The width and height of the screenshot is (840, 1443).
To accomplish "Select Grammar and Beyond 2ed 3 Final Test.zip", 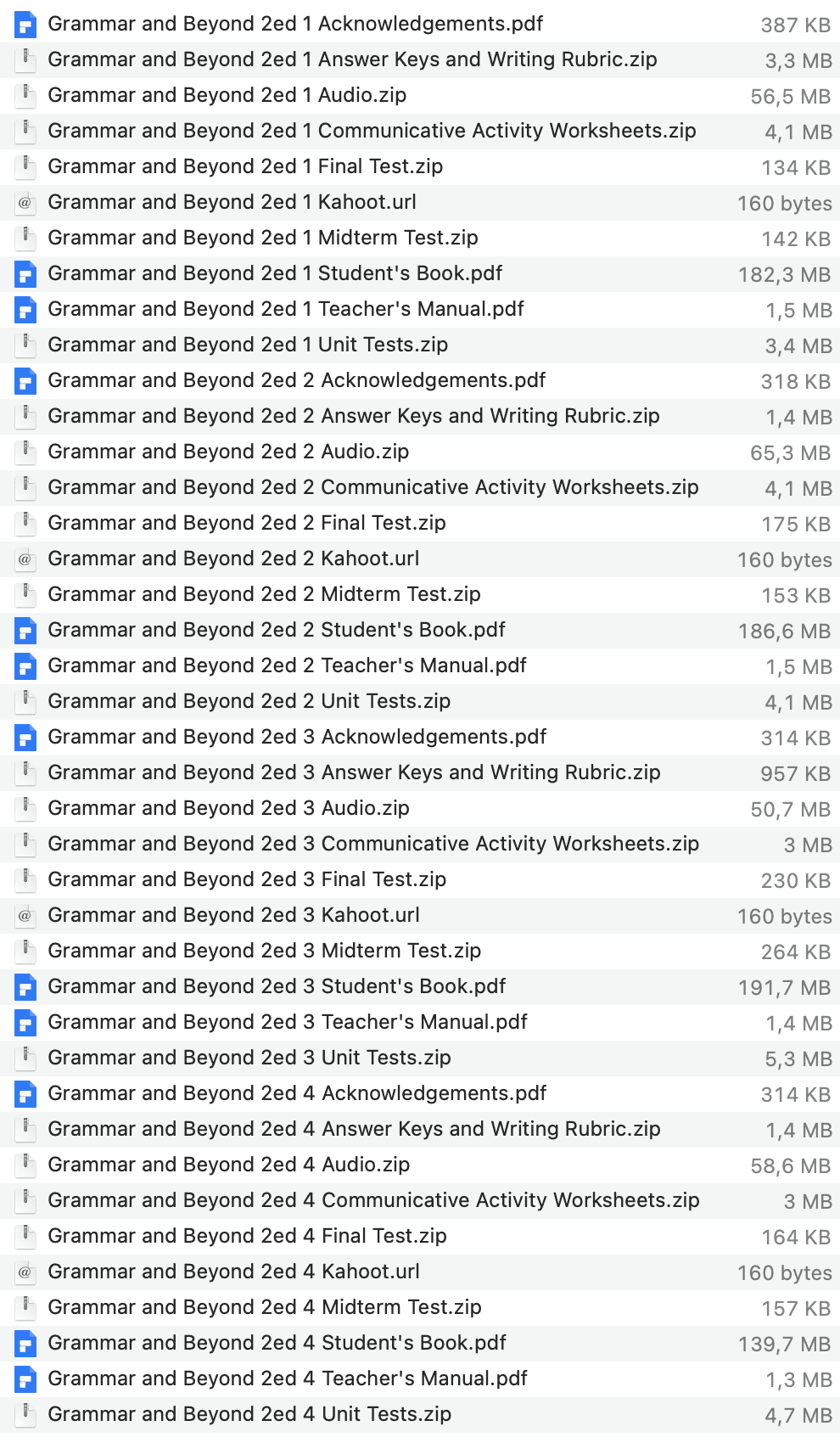I will [x=247, y=879].
